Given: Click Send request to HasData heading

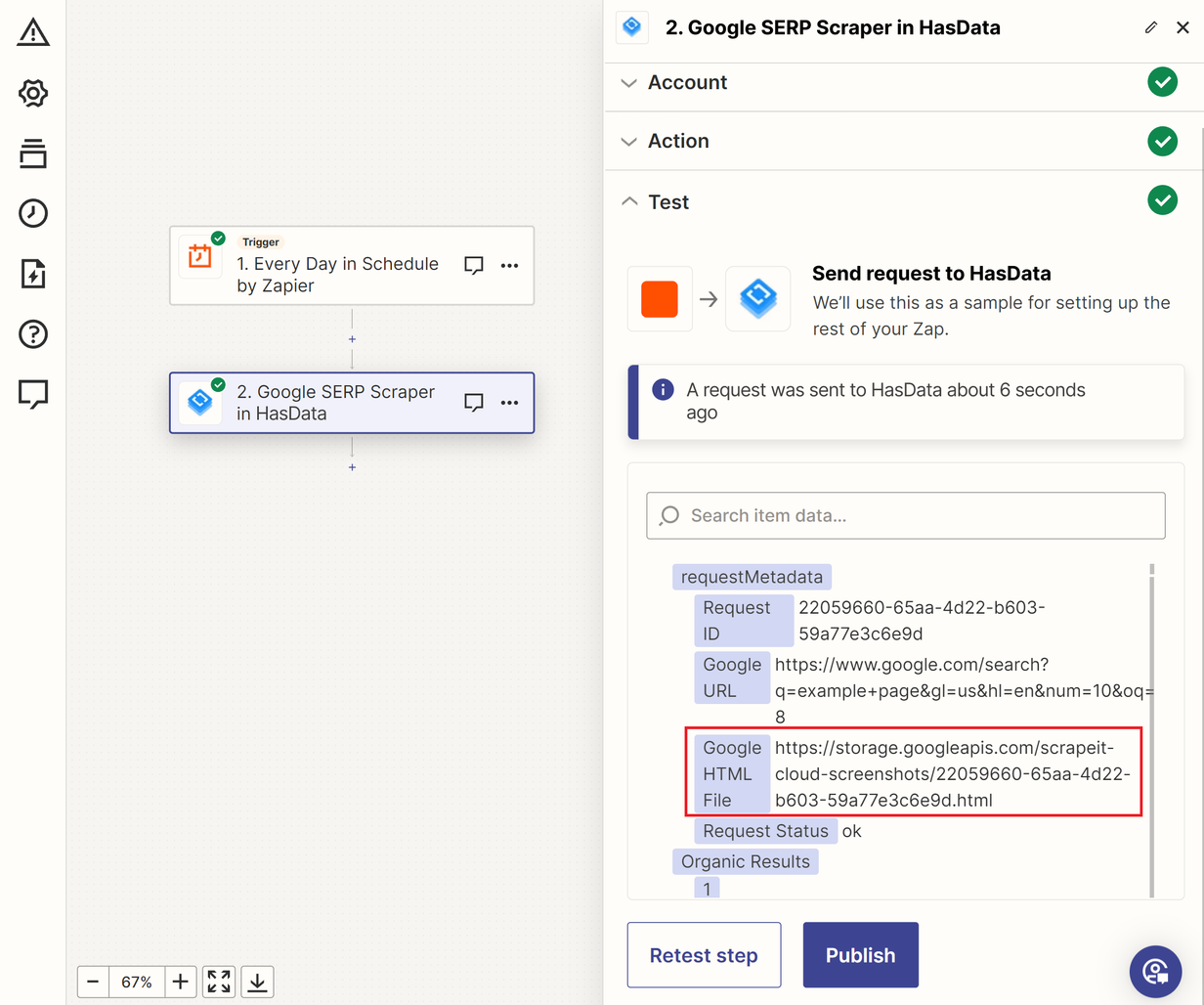Looking at the screenshot, I should (x=931, y=274).
